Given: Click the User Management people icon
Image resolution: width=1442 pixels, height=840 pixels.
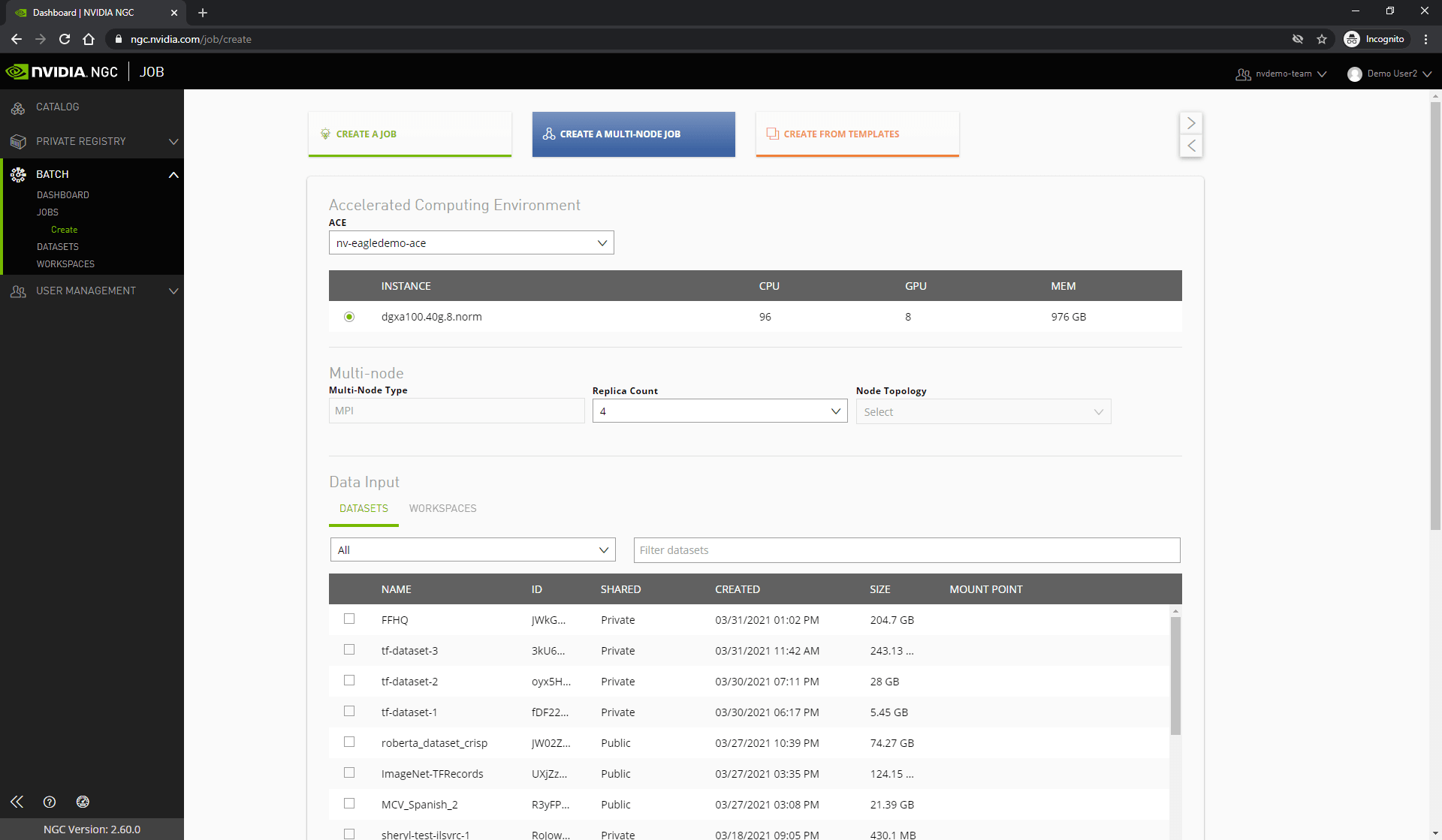Looking at the screenshot, I should click(x=18, y=291).
